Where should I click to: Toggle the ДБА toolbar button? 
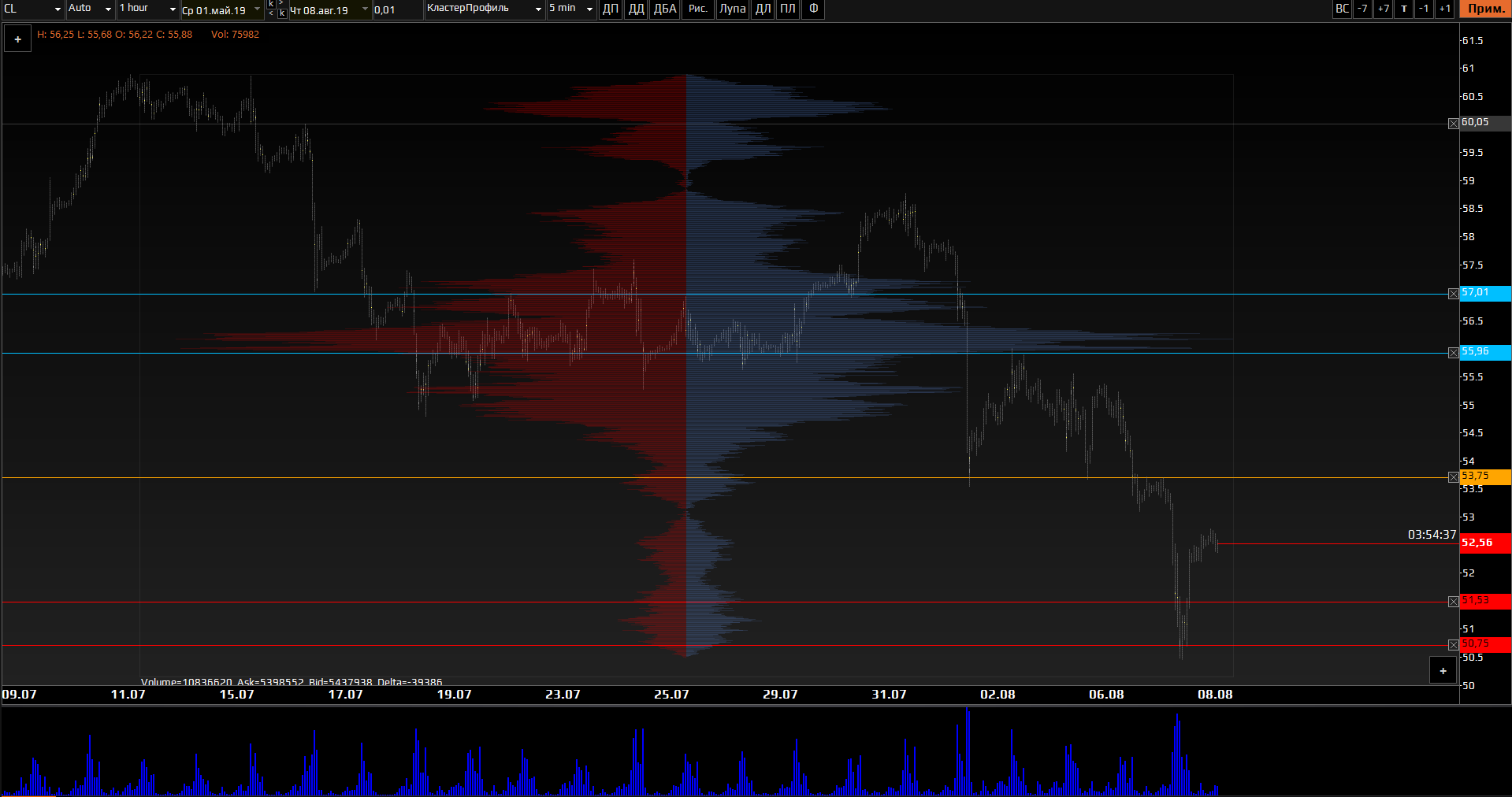click(x=665, y=9)
